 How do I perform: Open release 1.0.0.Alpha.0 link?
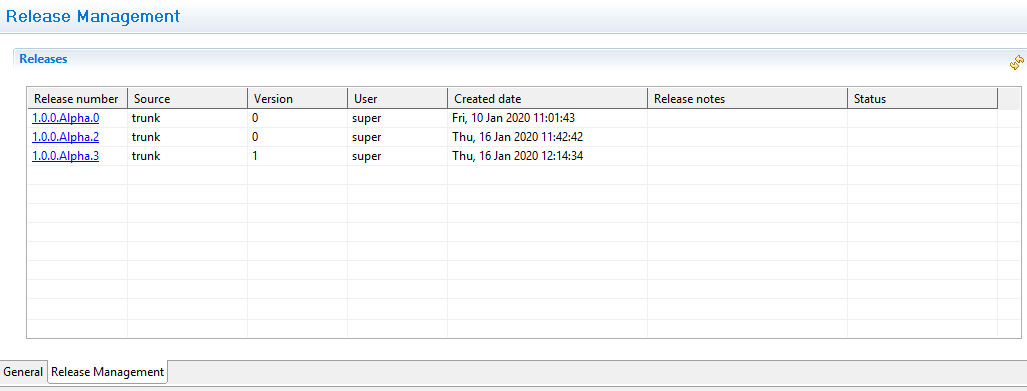point(65,118)
